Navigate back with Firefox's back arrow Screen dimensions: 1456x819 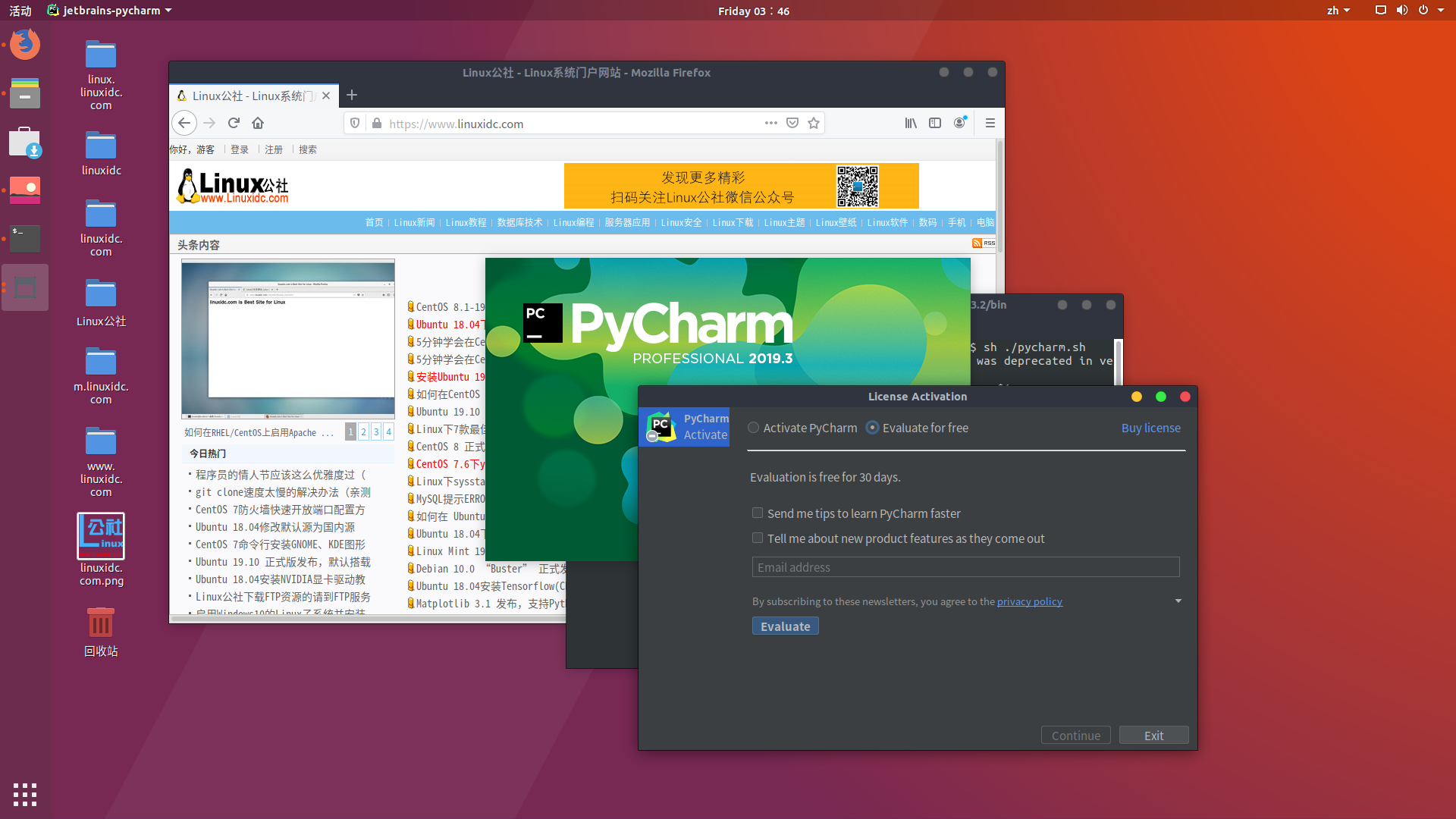tap(184, 123)
